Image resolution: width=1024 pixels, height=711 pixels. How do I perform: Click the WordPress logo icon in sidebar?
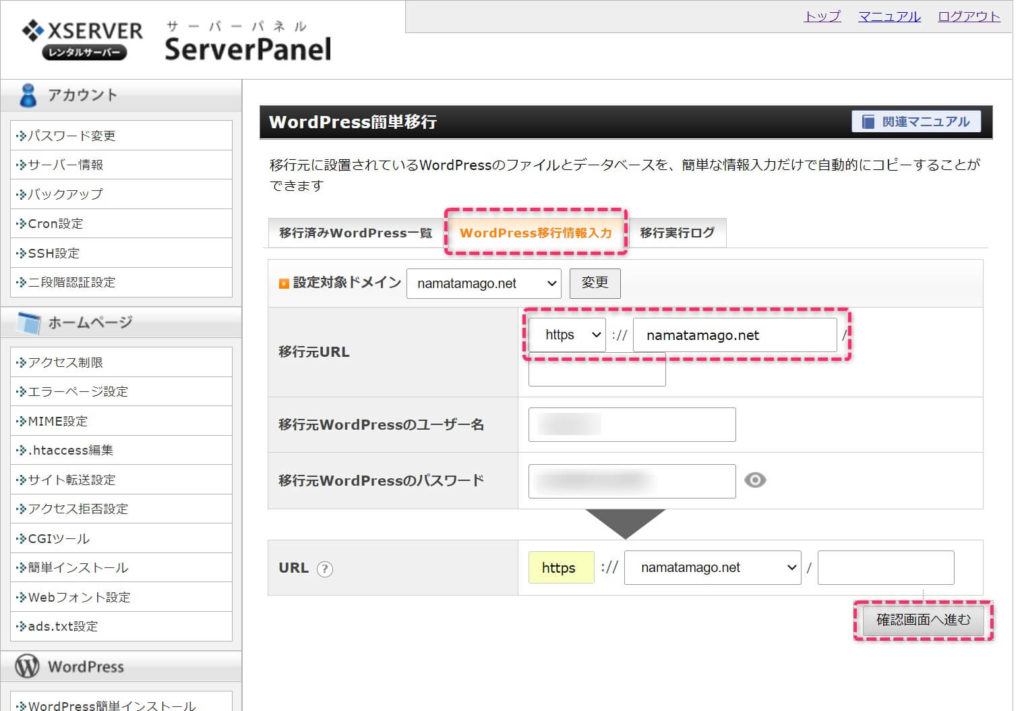tap(27, 667)
